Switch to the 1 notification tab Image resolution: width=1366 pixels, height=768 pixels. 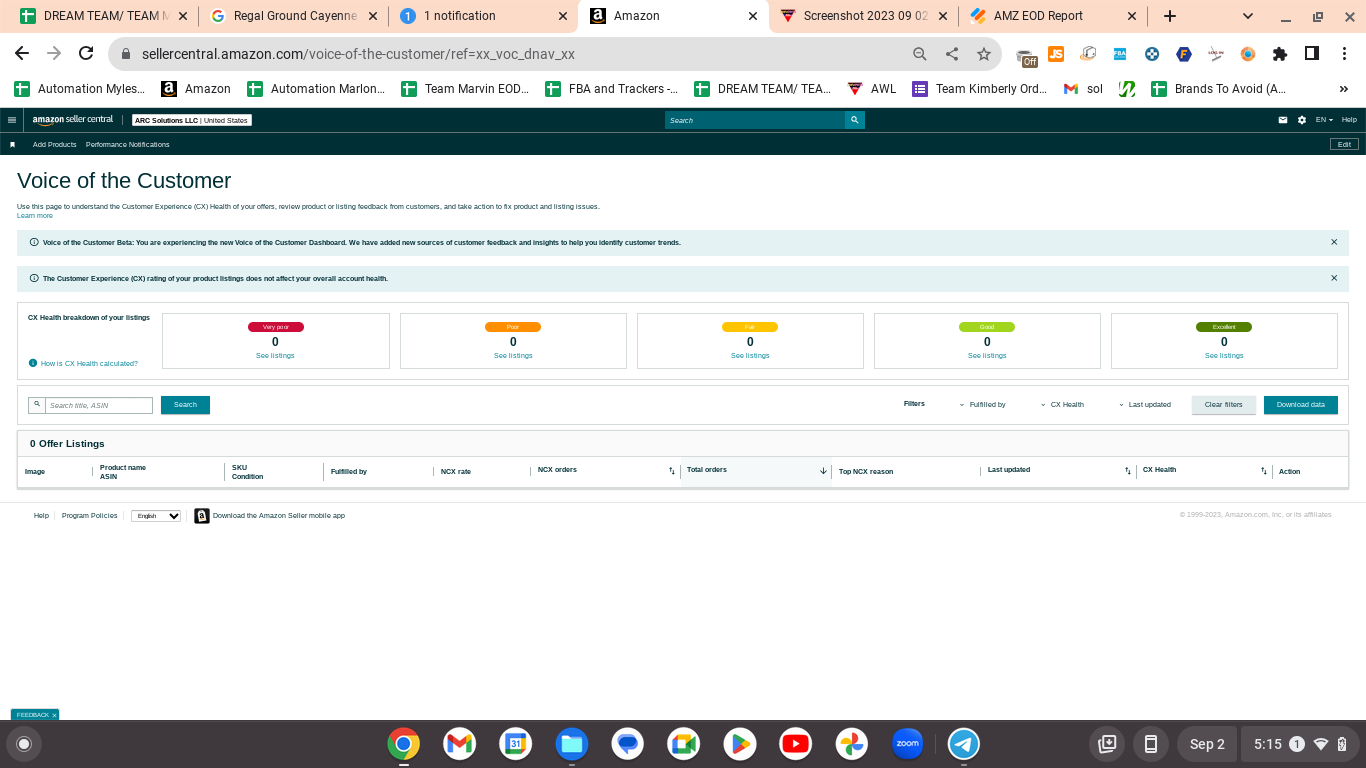[483, 16]
